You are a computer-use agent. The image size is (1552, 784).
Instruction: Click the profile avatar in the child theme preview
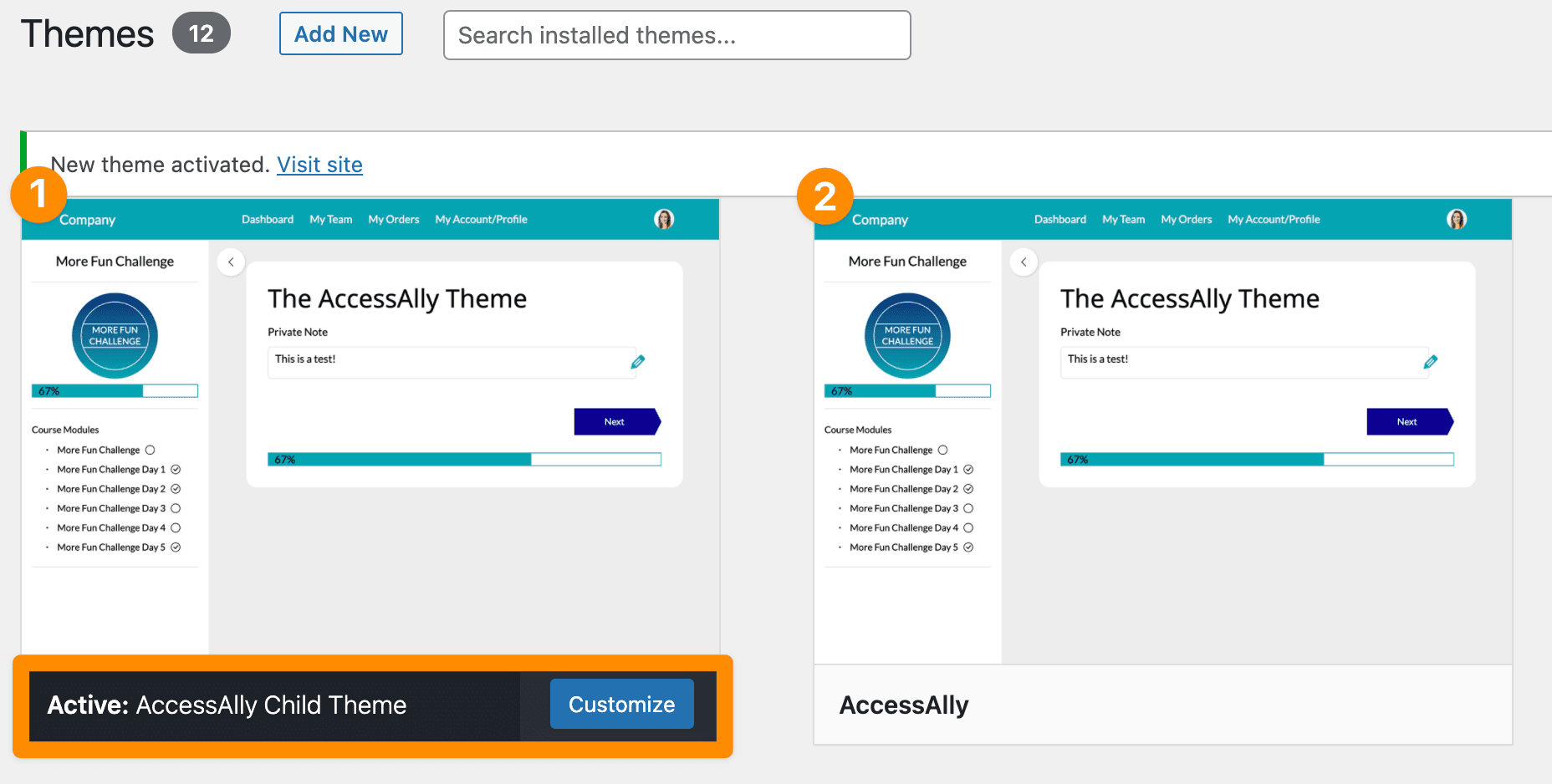(x=664, y=219)
